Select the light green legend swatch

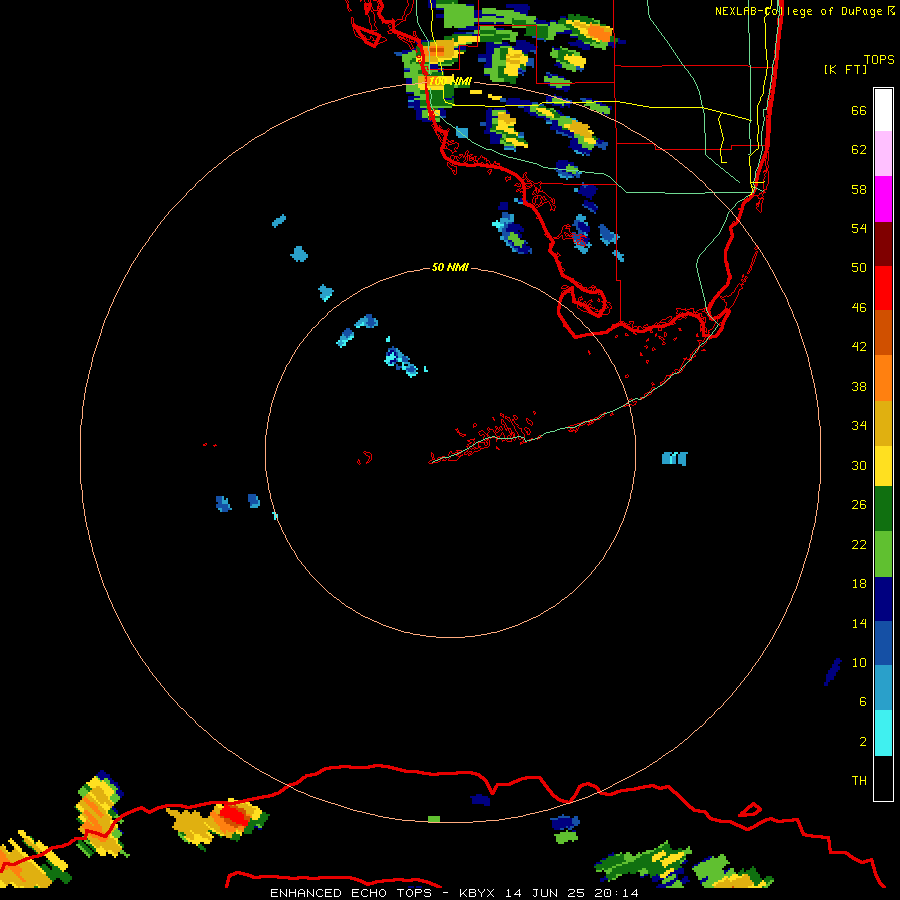point(883,554)
